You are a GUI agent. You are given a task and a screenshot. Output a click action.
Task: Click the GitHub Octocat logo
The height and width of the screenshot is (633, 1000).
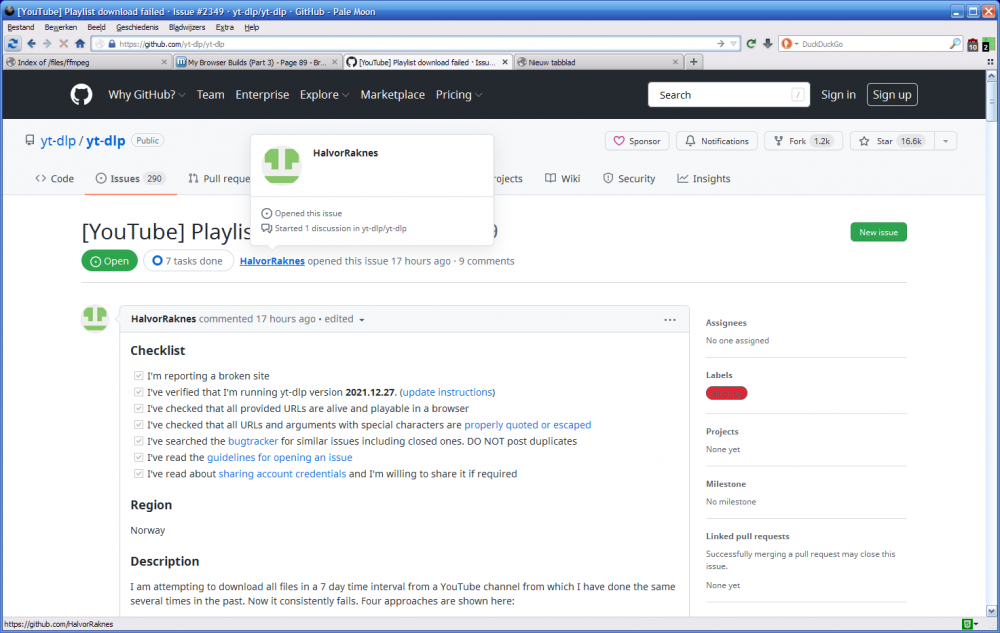[x=82, y=94]
